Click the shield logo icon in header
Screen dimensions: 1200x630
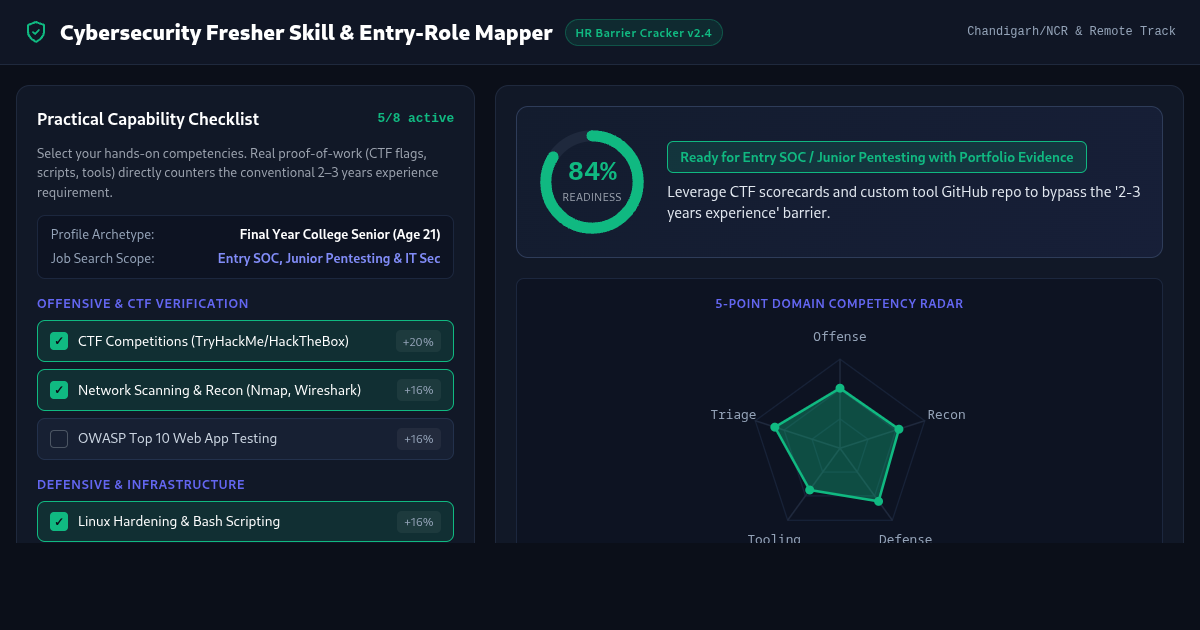[36, 32]
